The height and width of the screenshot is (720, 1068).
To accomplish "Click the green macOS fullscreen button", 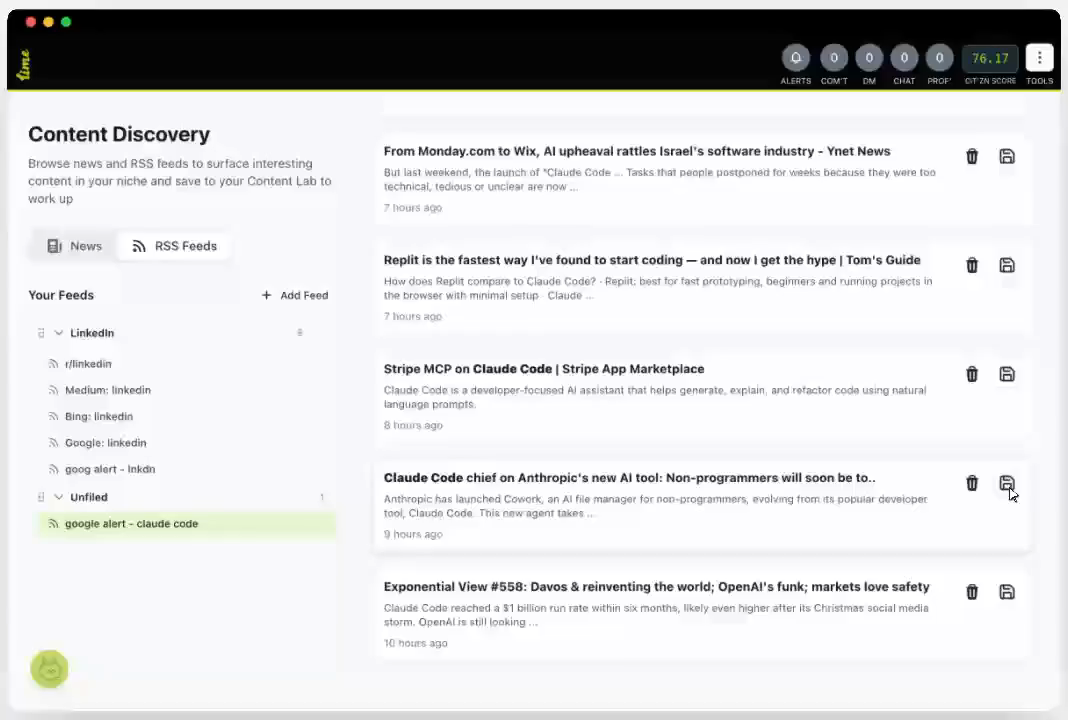I will [66, 22].
